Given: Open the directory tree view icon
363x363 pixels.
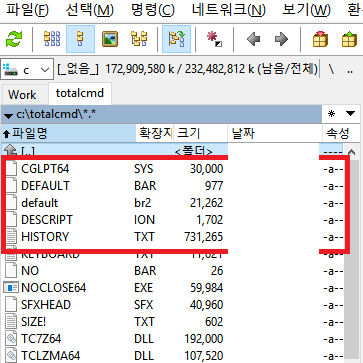Looking at the screenshot, I should coord(139,39).
